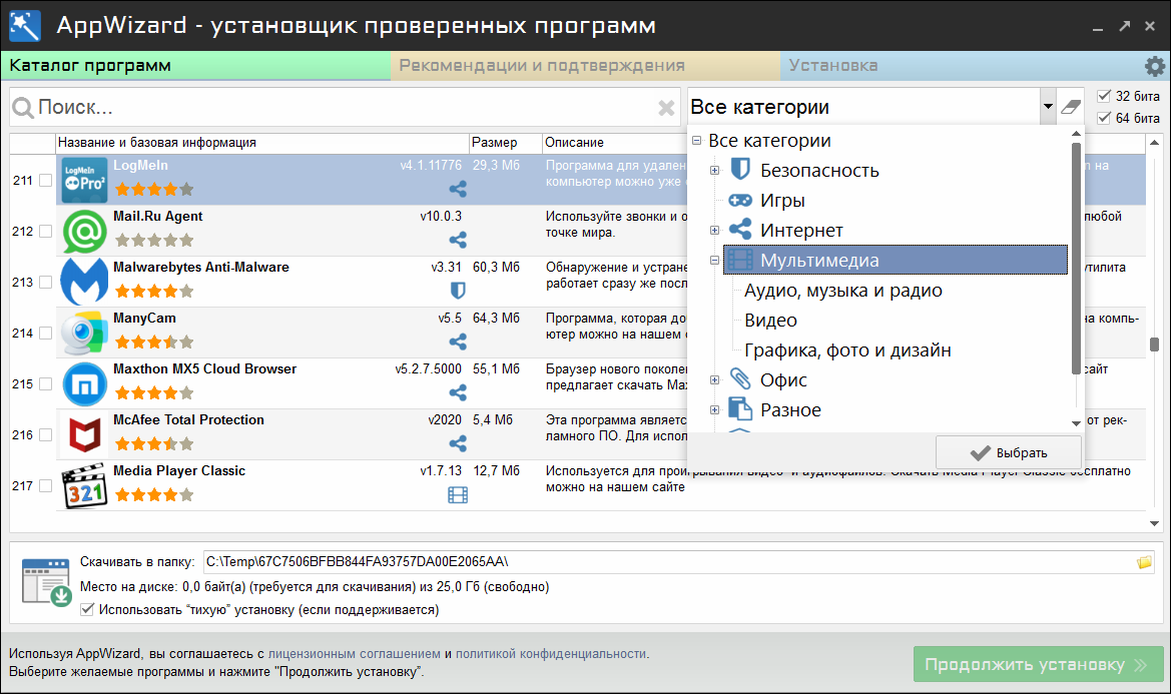Collapse the Все категории tree root

(697, 140)
